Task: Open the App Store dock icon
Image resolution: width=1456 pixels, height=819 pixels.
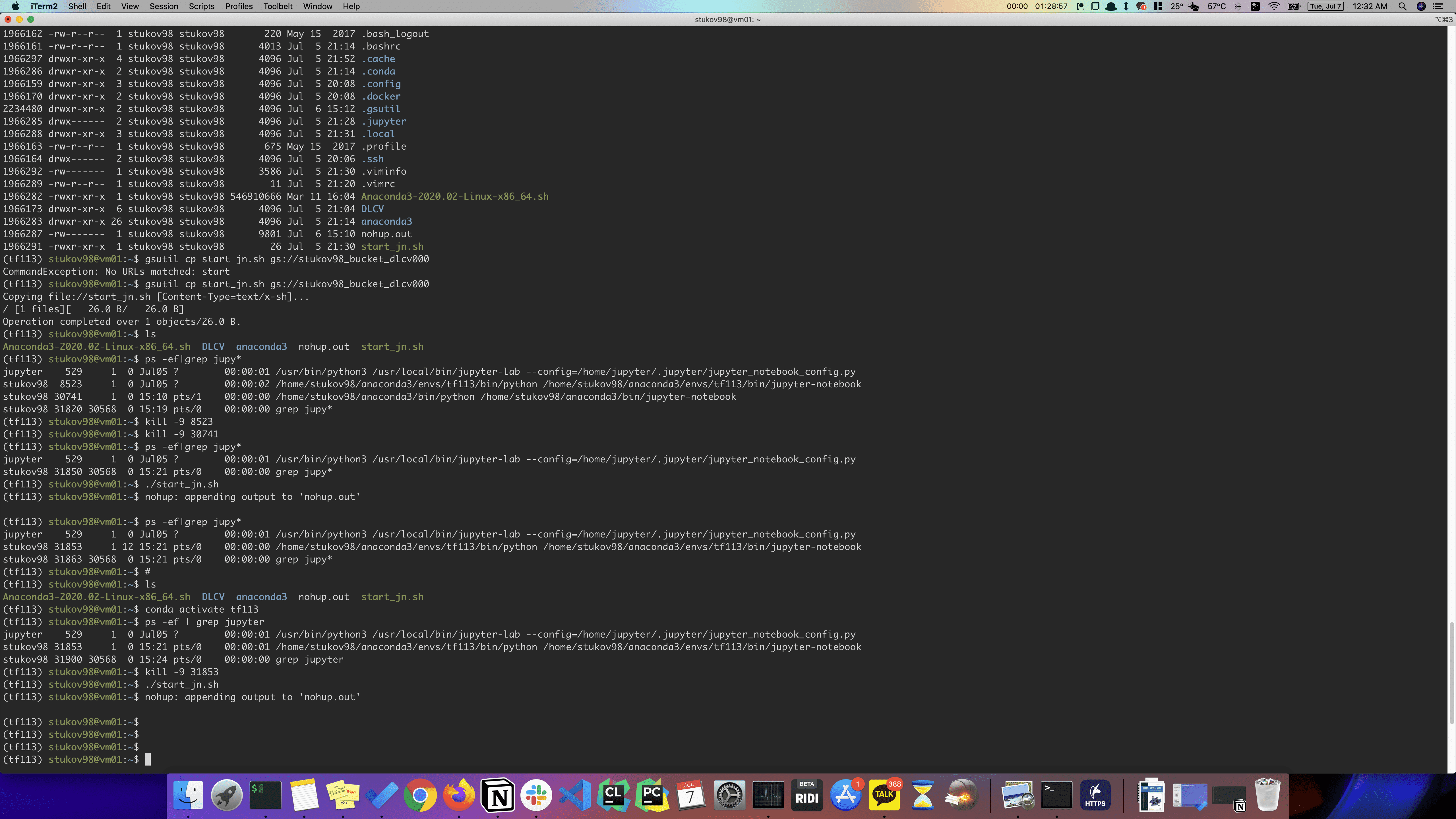Action: pyautogui.click(x=845, y=795)
